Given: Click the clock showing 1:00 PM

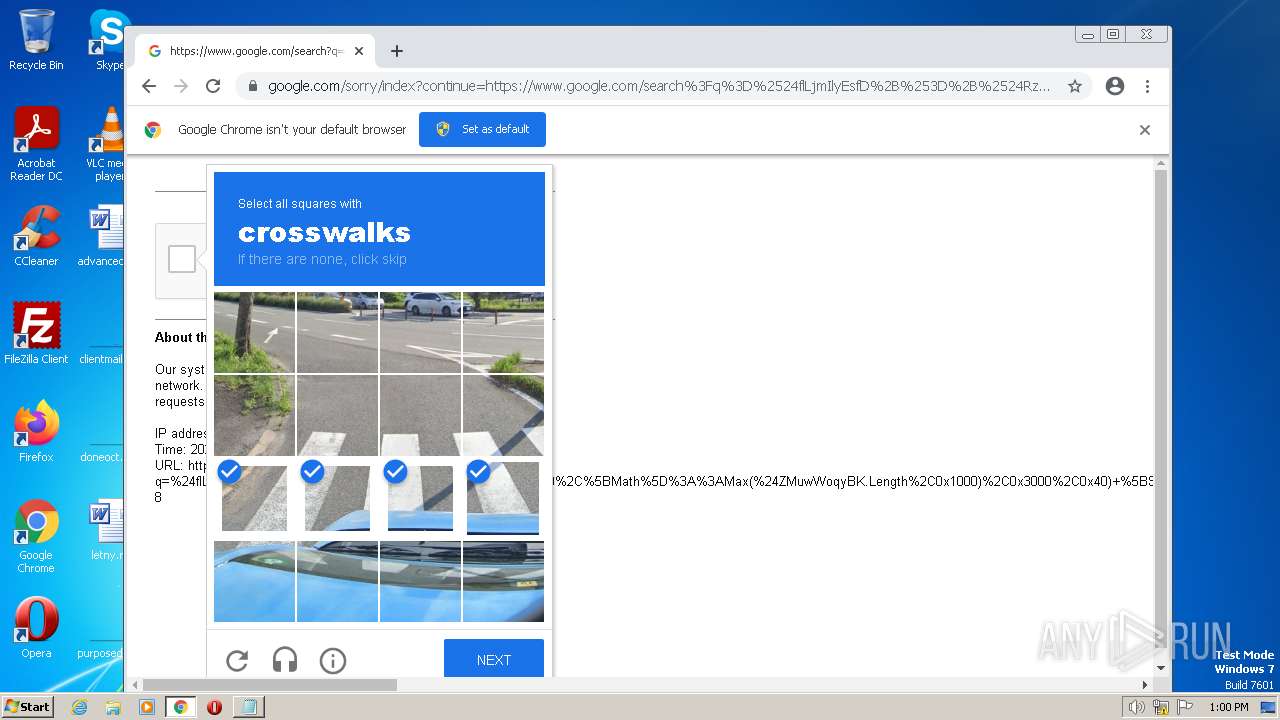Looking at the screenshot, I should pos(1229,707).
